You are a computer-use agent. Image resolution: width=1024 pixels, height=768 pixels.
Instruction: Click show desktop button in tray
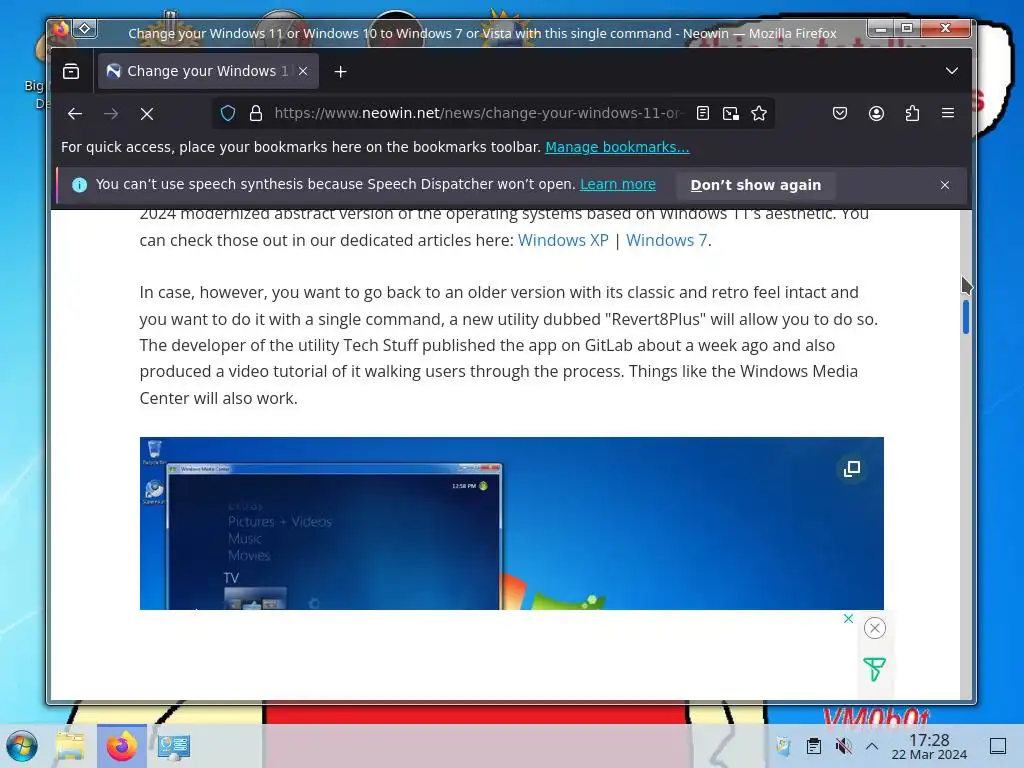(x=998, y=746)
